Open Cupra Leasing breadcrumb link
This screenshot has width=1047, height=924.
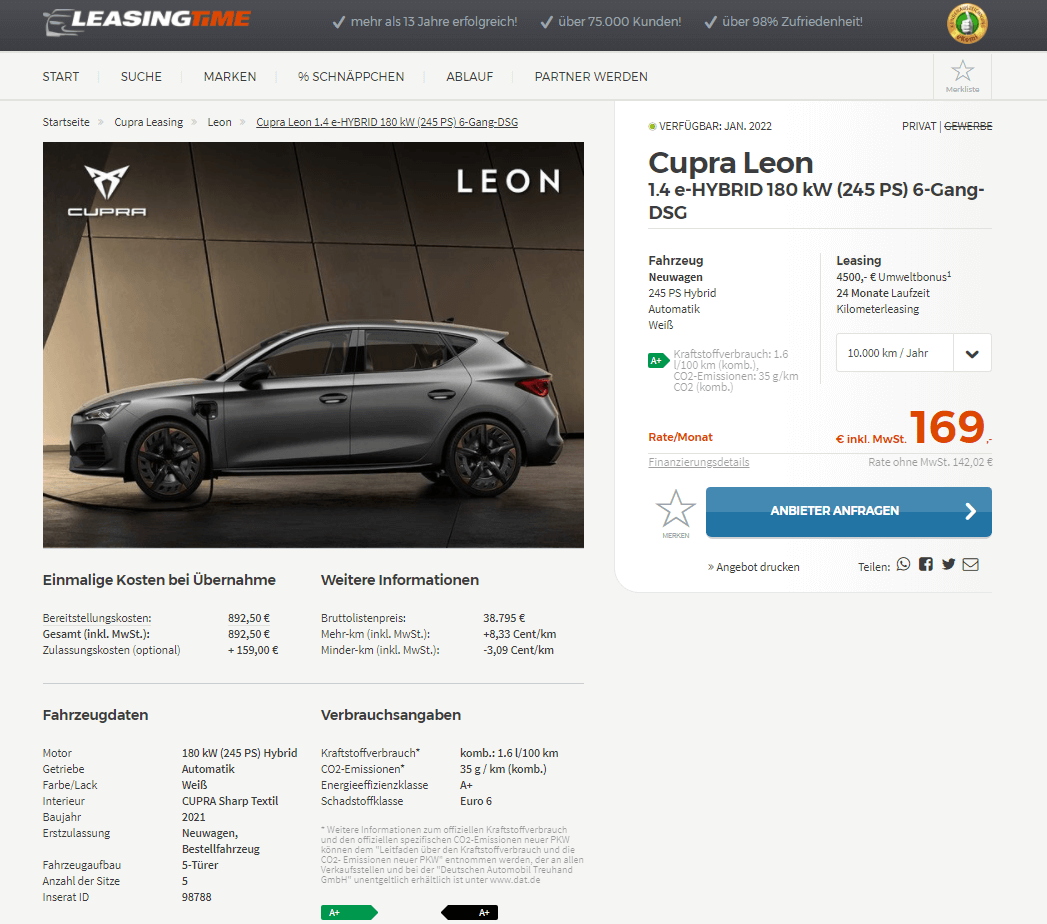click(148, 122)
